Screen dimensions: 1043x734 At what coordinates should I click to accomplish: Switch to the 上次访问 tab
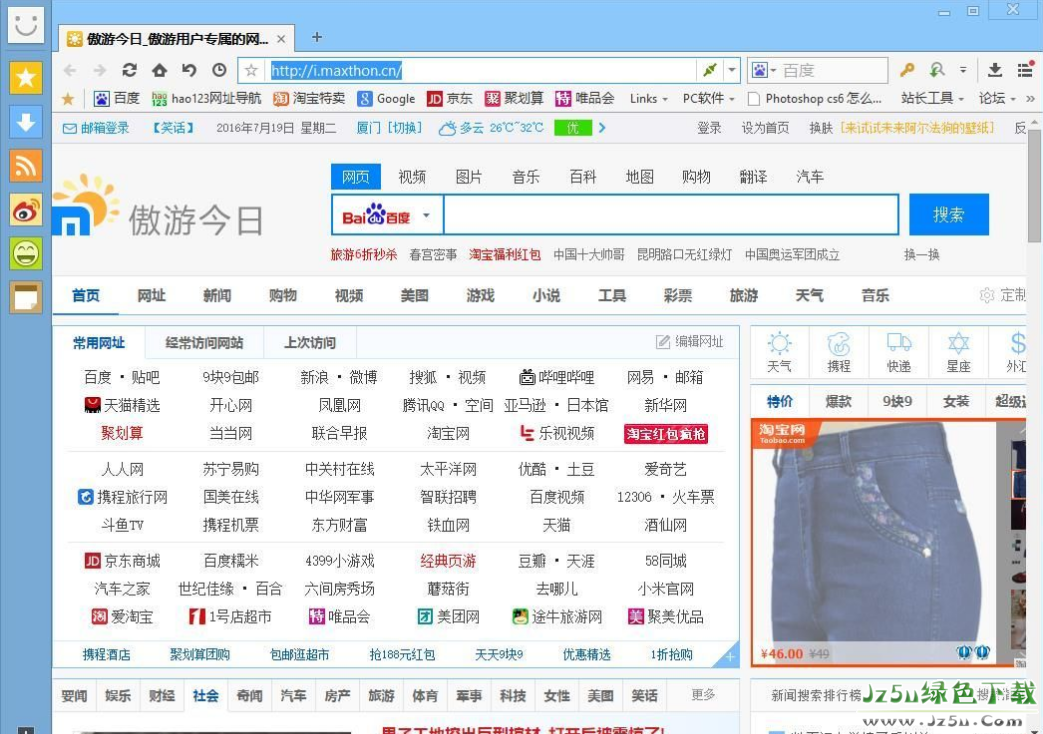pos(310,343)
